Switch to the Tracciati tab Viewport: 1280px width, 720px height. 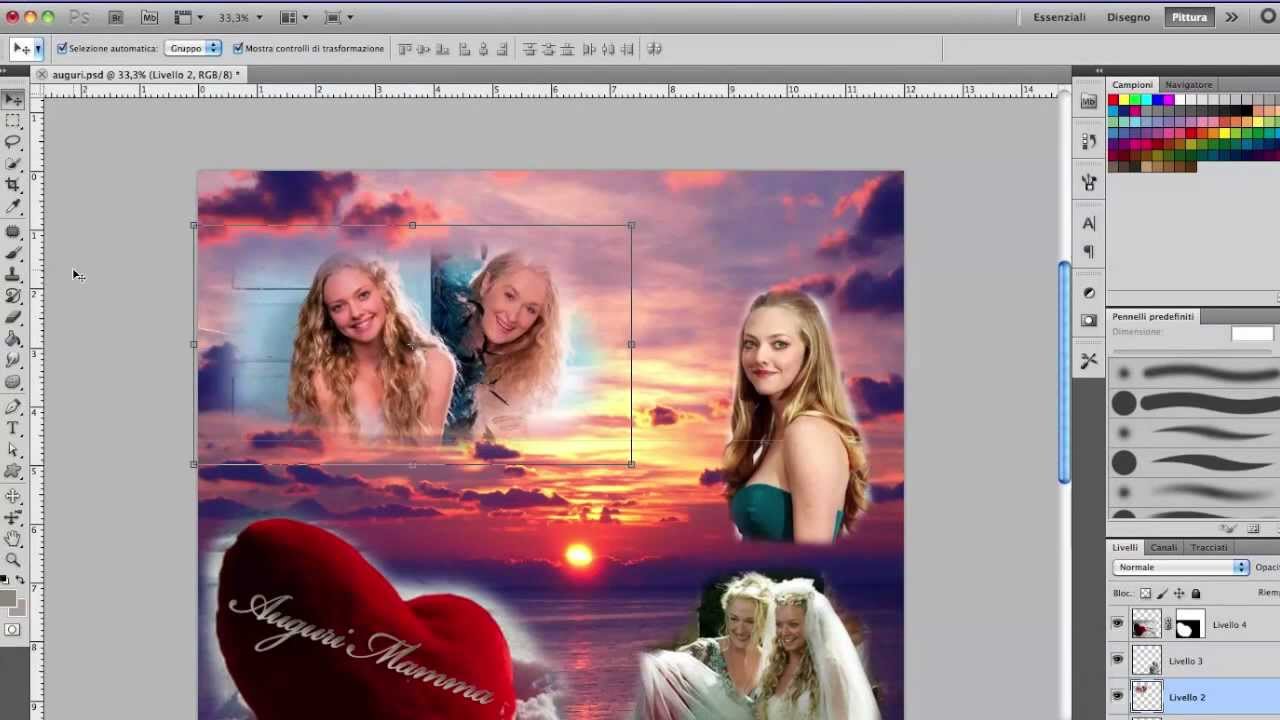pos(1209,547)
